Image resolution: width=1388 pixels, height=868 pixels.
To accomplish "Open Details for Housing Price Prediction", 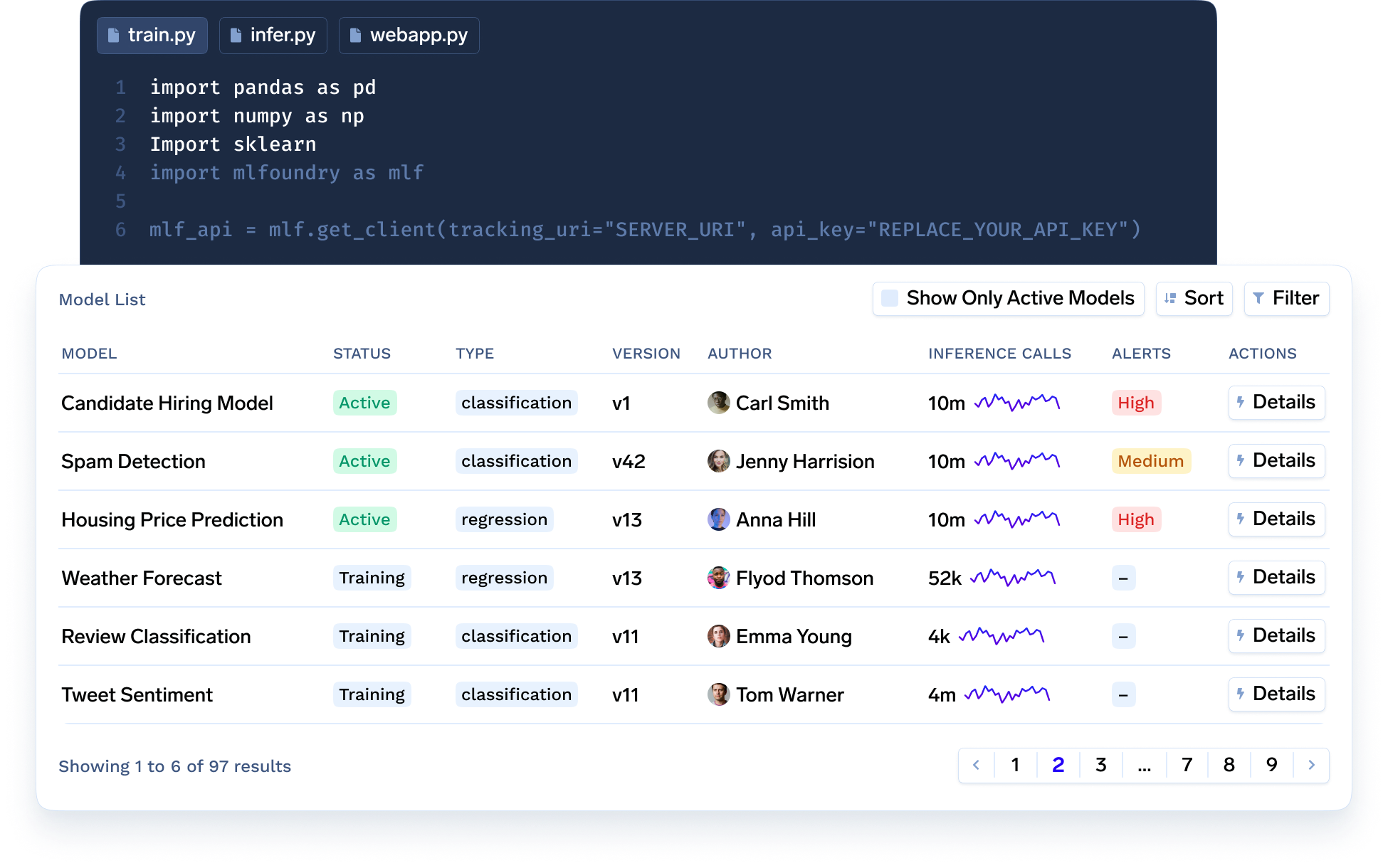I will click(x=1276, y=519).
